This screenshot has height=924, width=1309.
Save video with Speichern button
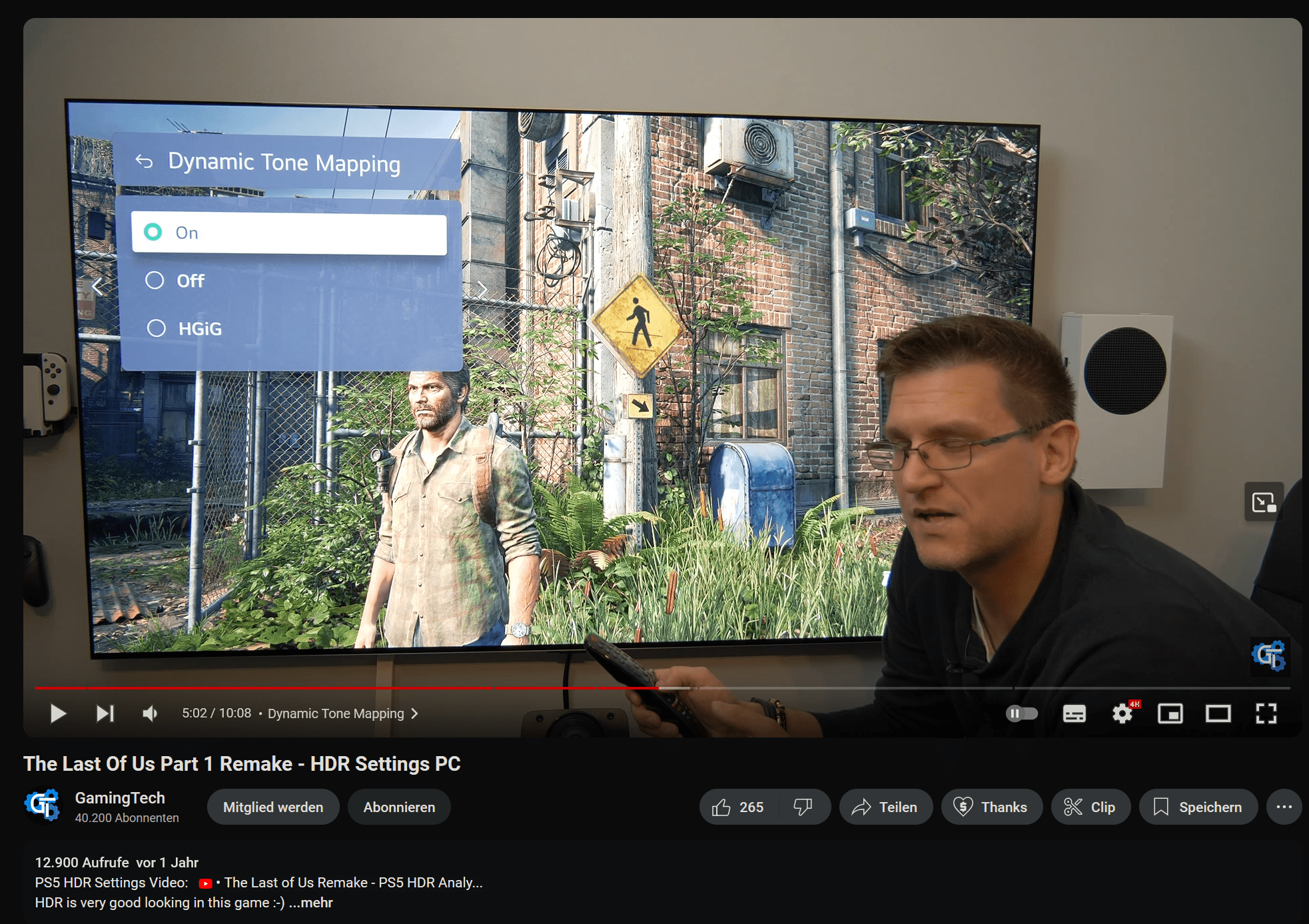pos(1198,807)
